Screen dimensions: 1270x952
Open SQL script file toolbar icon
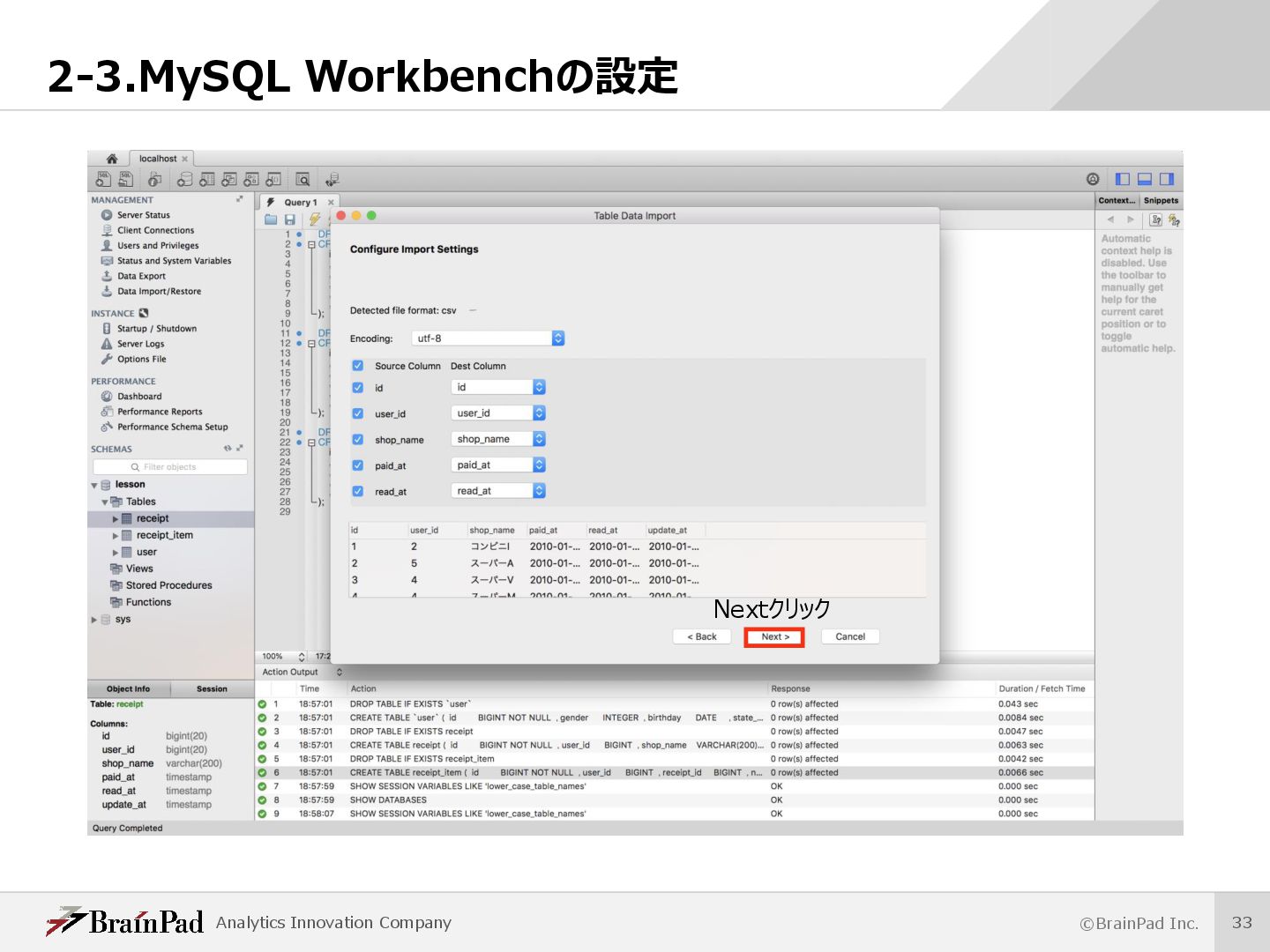[126, 179]
